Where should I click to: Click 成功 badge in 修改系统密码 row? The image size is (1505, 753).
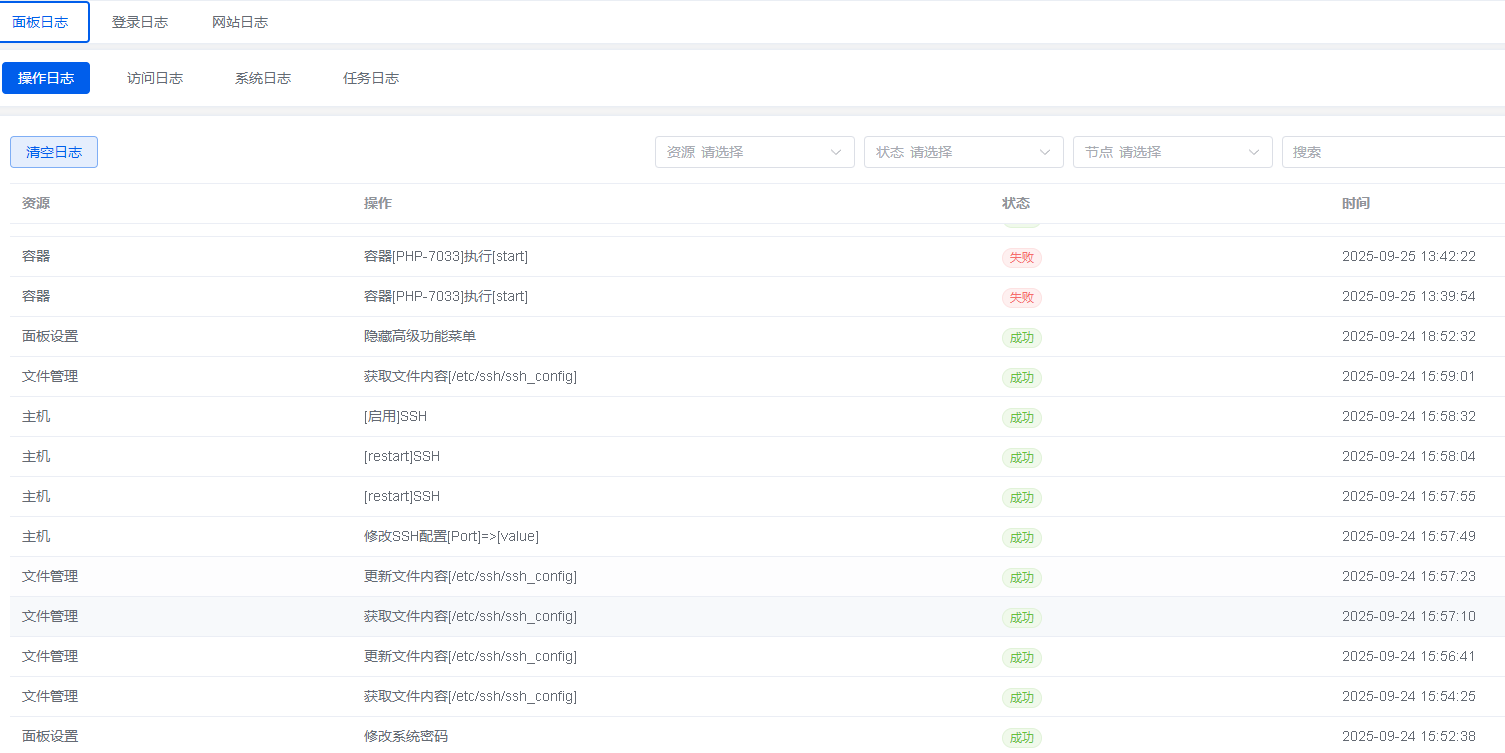click(x=1022, y=738)
